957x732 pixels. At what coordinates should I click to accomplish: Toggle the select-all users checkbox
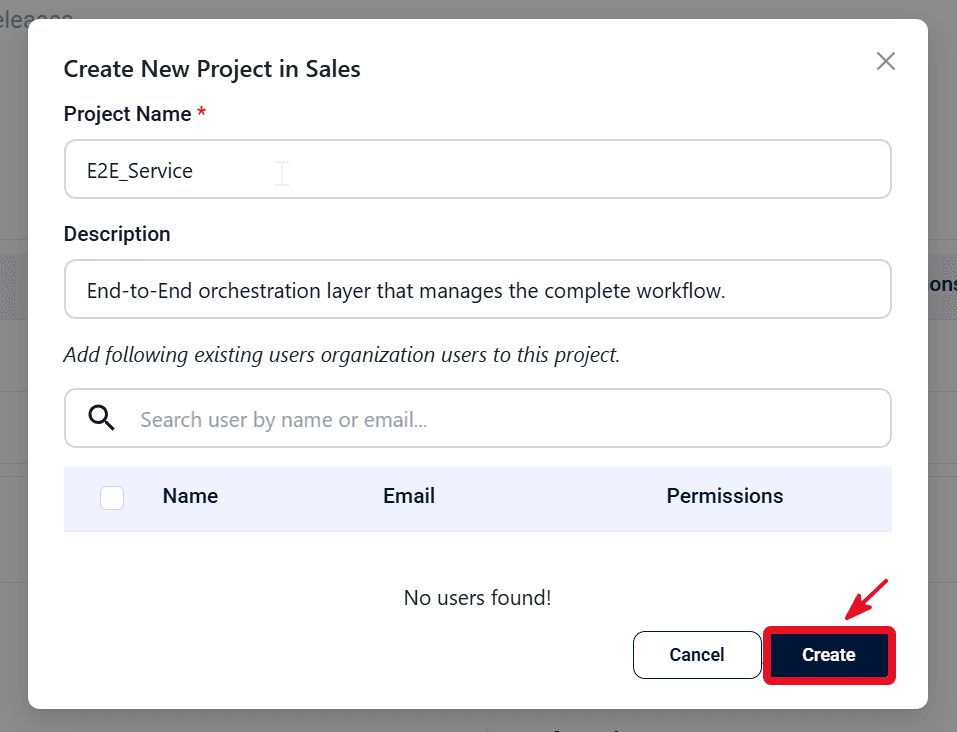tap(112, 498)
